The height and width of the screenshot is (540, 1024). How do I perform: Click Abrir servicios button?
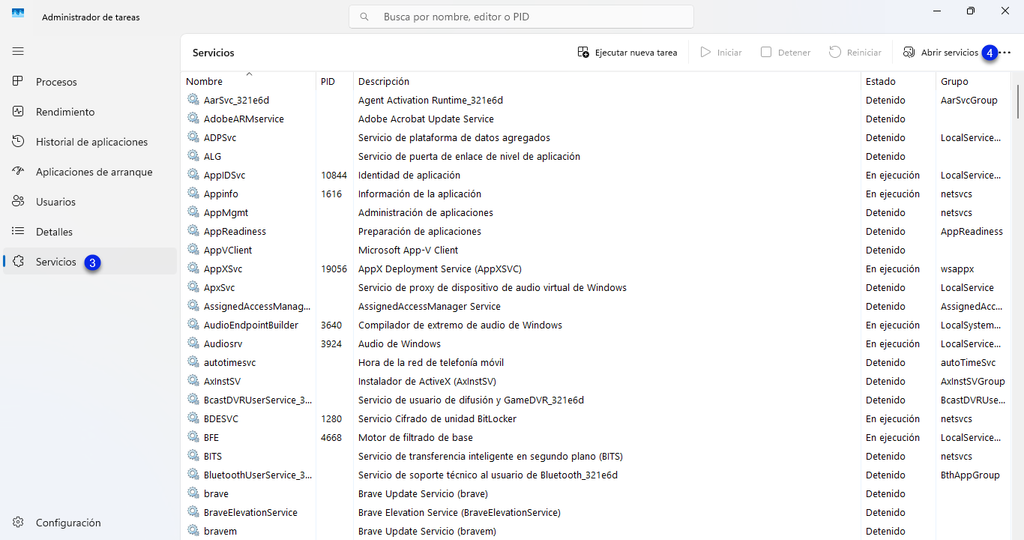[x=941, y=52]
